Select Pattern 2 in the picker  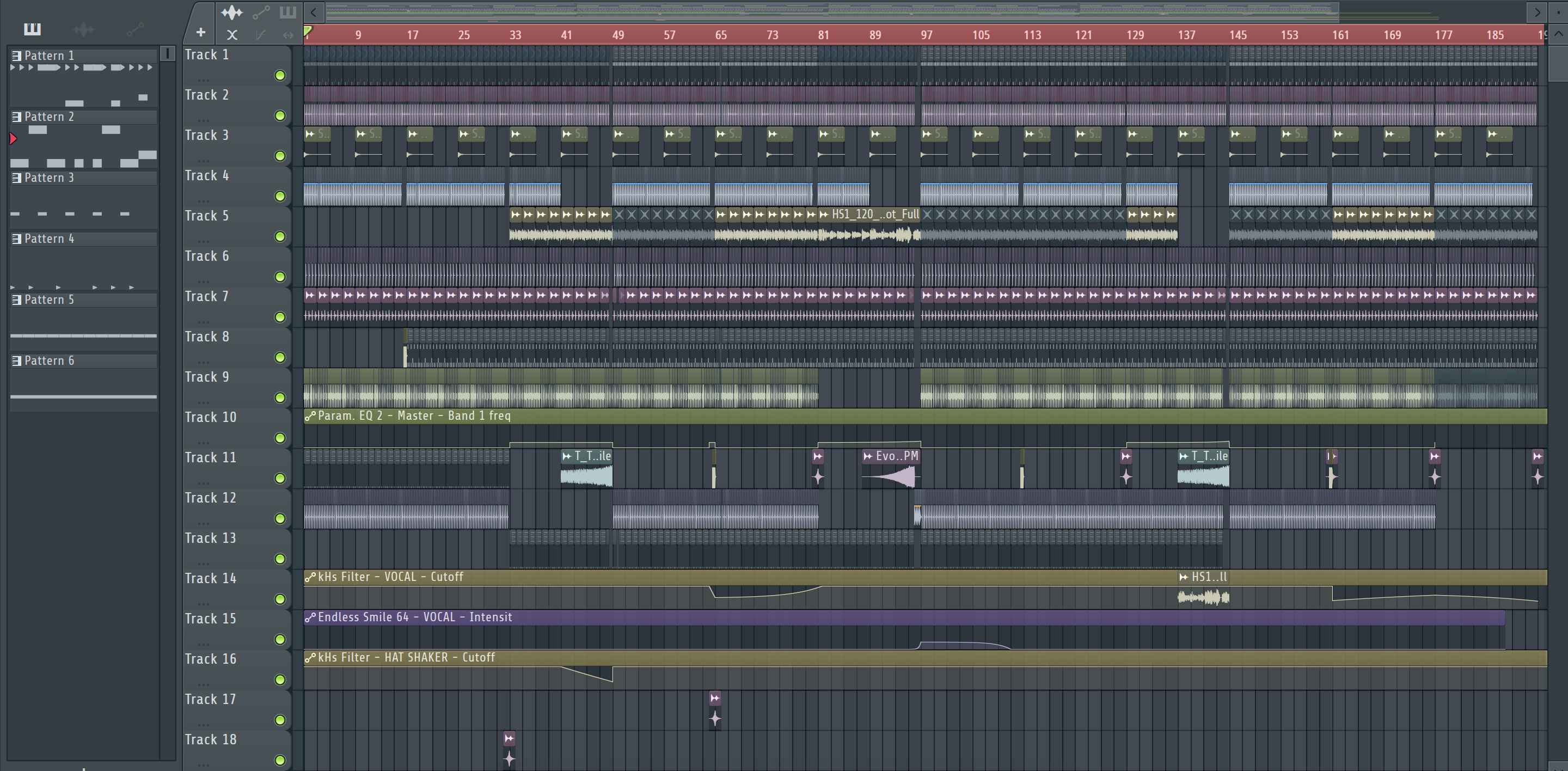(x=83, y=138)
